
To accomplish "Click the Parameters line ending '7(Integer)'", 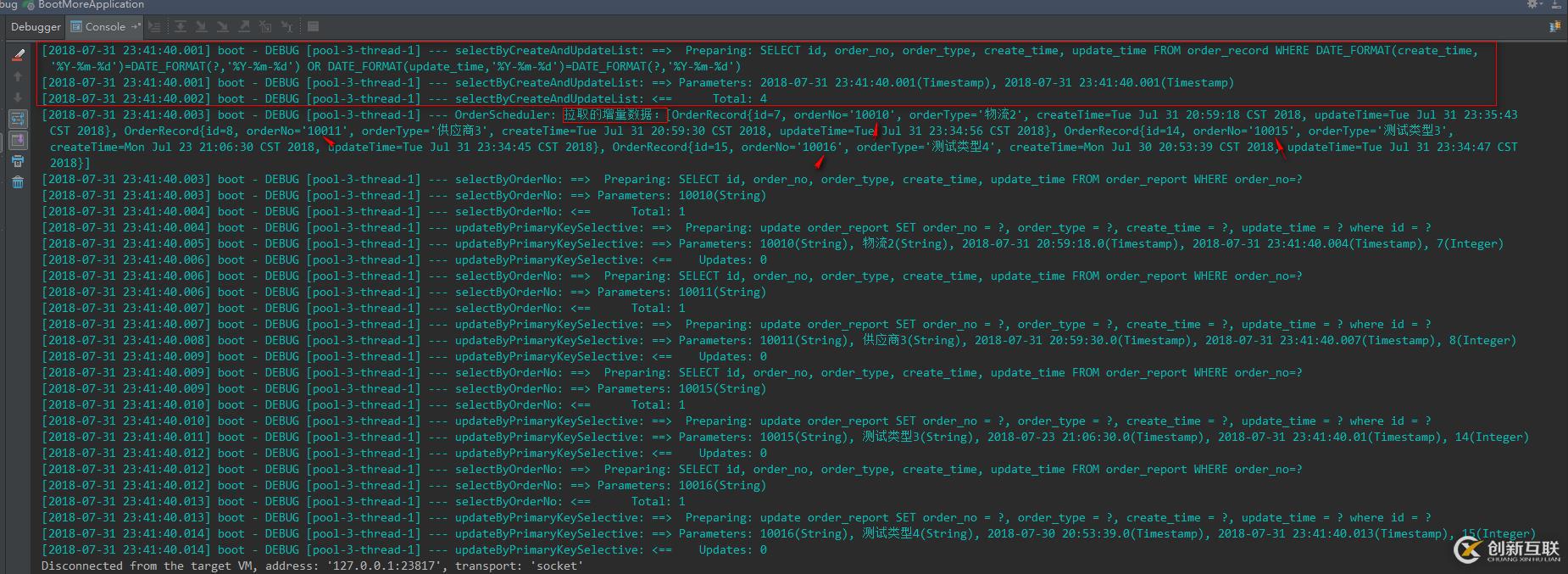I will click(772, 243).
